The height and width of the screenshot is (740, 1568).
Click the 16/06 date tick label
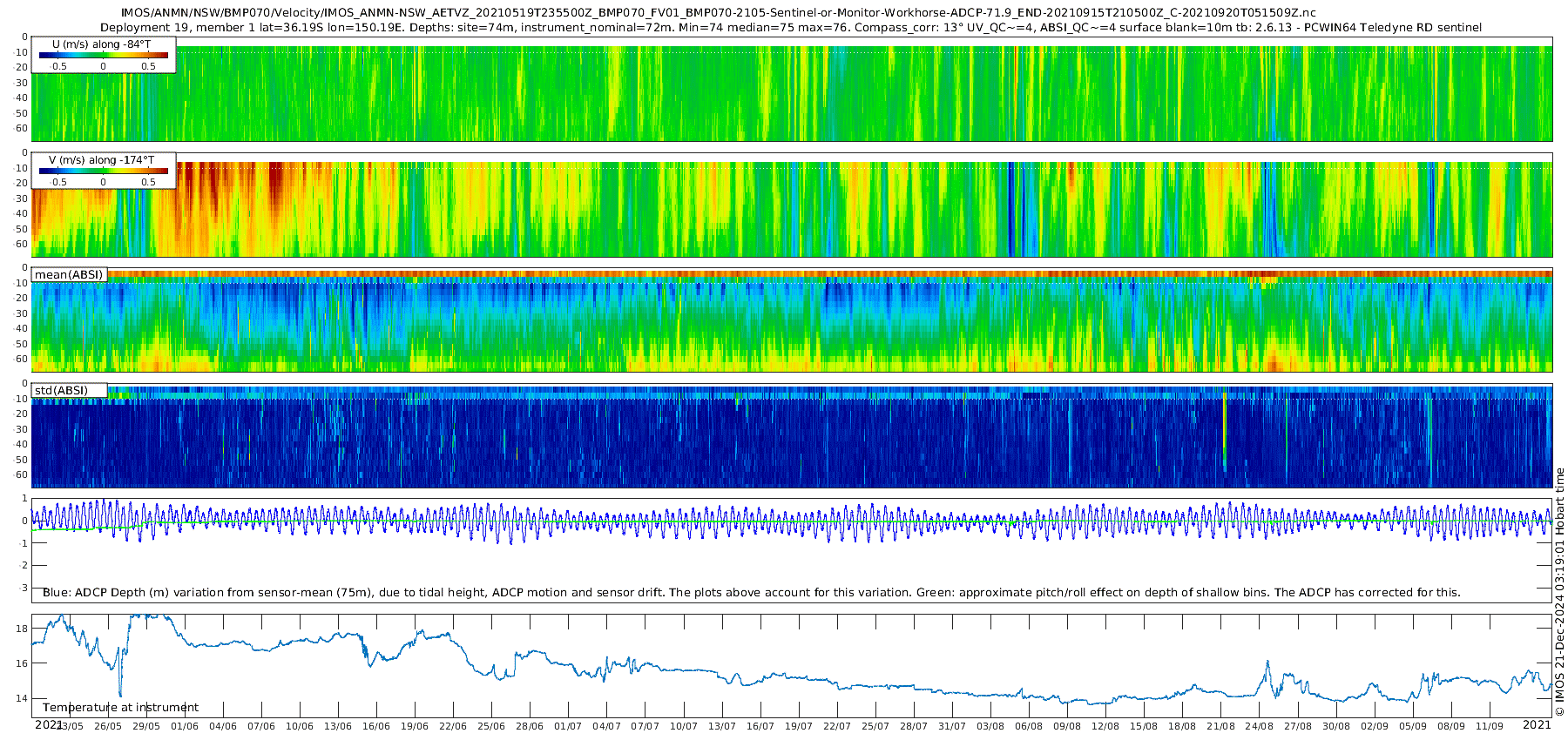pos(376,726)
